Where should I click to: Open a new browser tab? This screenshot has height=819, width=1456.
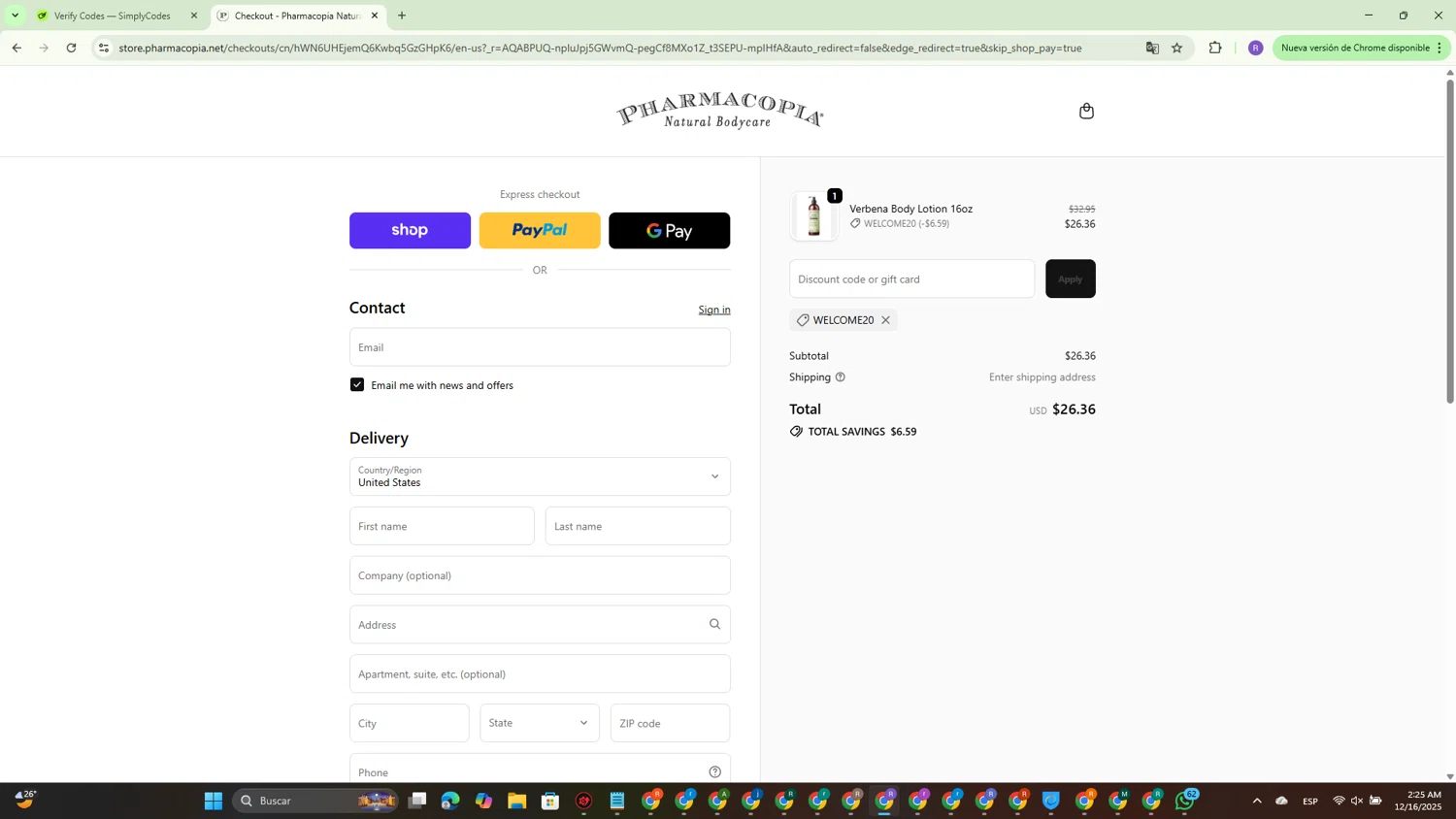tap(402, 16)
